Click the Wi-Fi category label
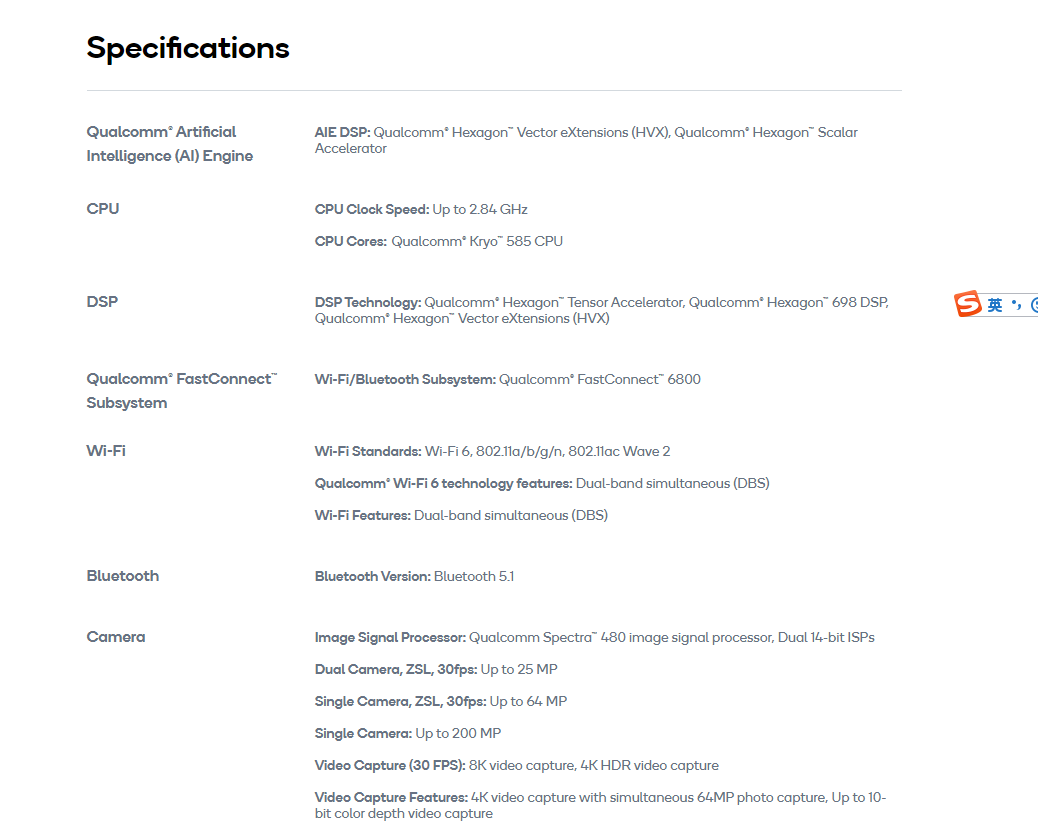This screenshot has height=823, width=1038. click(x=106, y=451)
